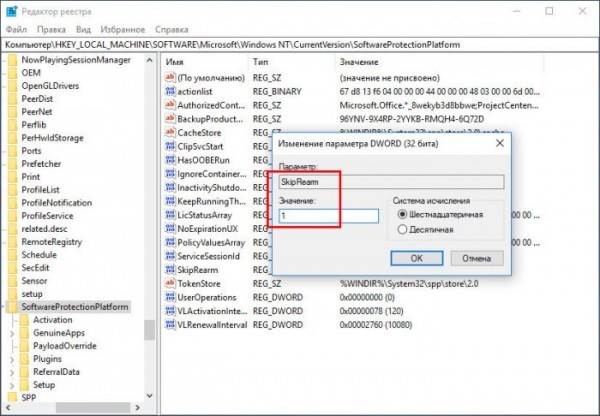This screenshot has width=600, height=416.
Task: Select RemoteRegistry key in tree
Action: coord(52,242)
